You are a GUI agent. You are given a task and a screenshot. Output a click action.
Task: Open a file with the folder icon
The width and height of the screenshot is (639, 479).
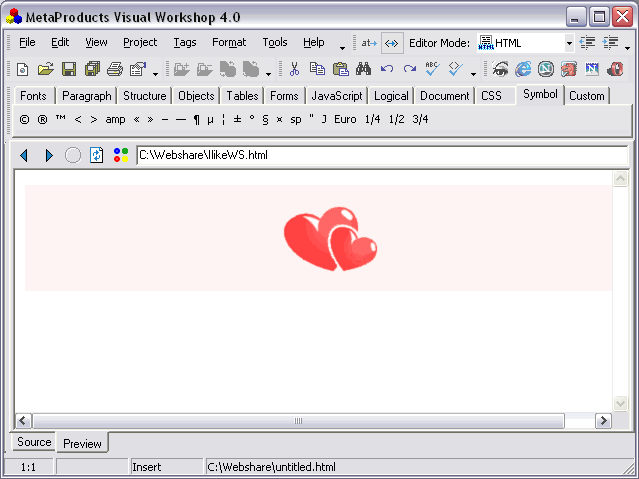[x=46, y=69]
